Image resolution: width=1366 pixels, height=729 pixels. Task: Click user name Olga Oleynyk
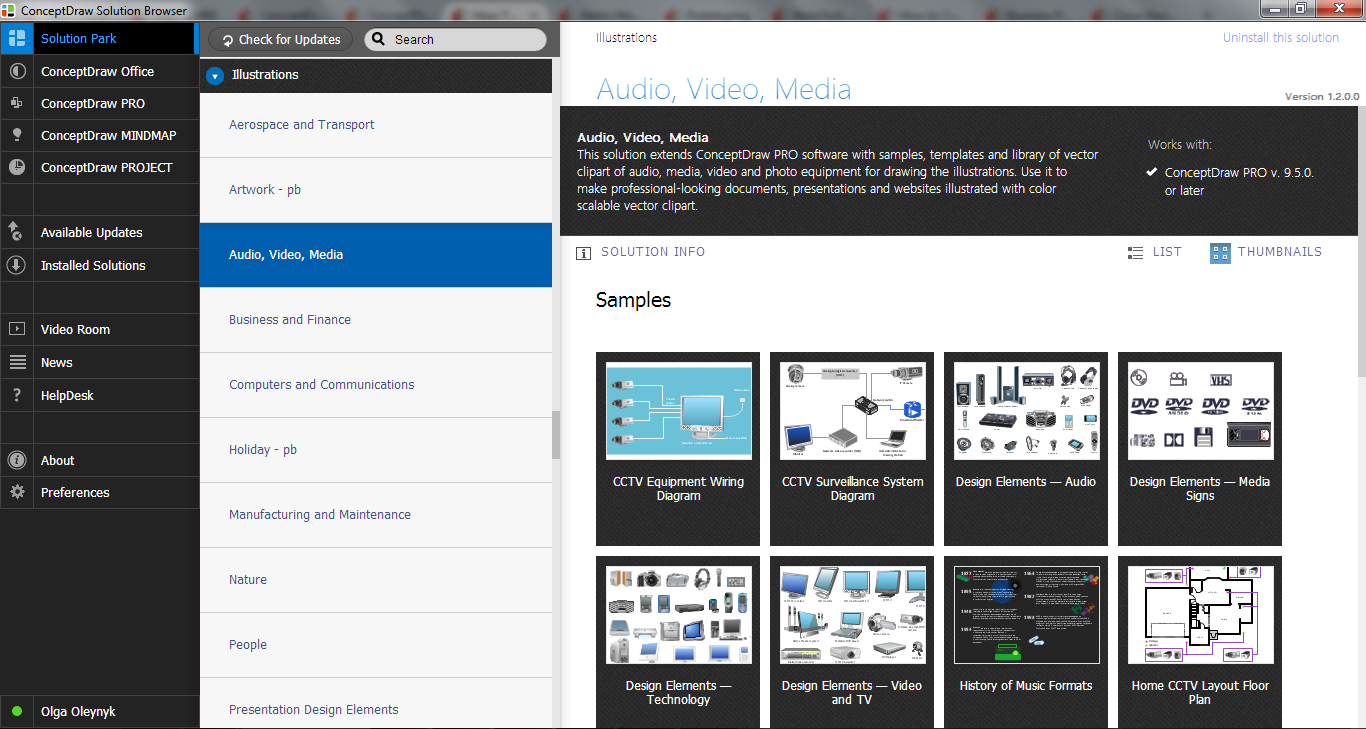(78, 712)
